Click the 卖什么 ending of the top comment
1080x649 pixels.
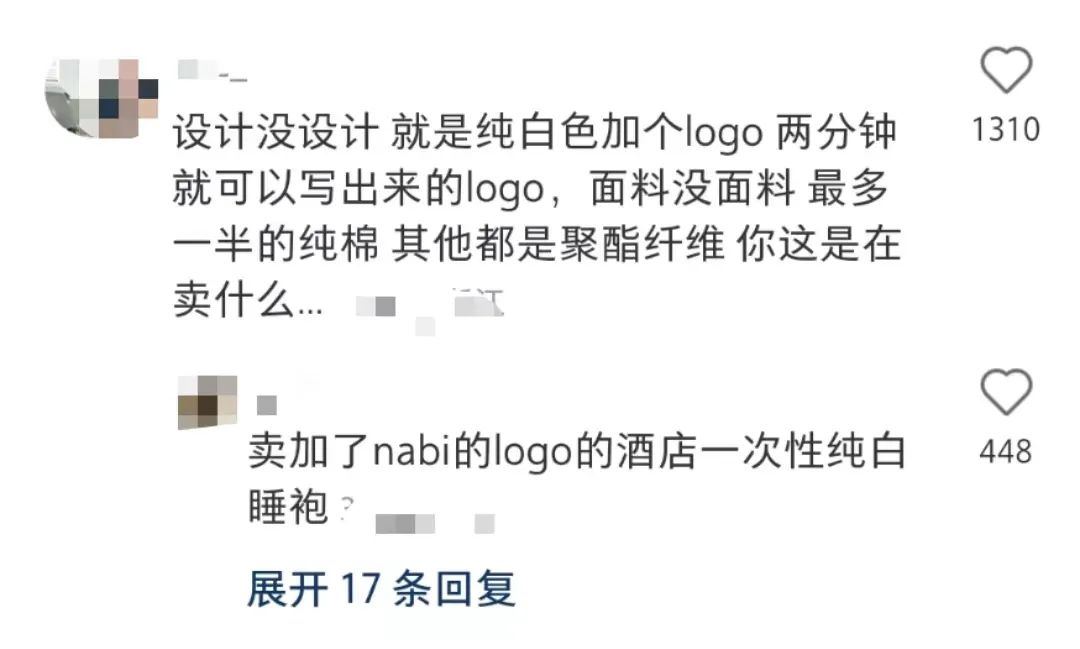248,300
